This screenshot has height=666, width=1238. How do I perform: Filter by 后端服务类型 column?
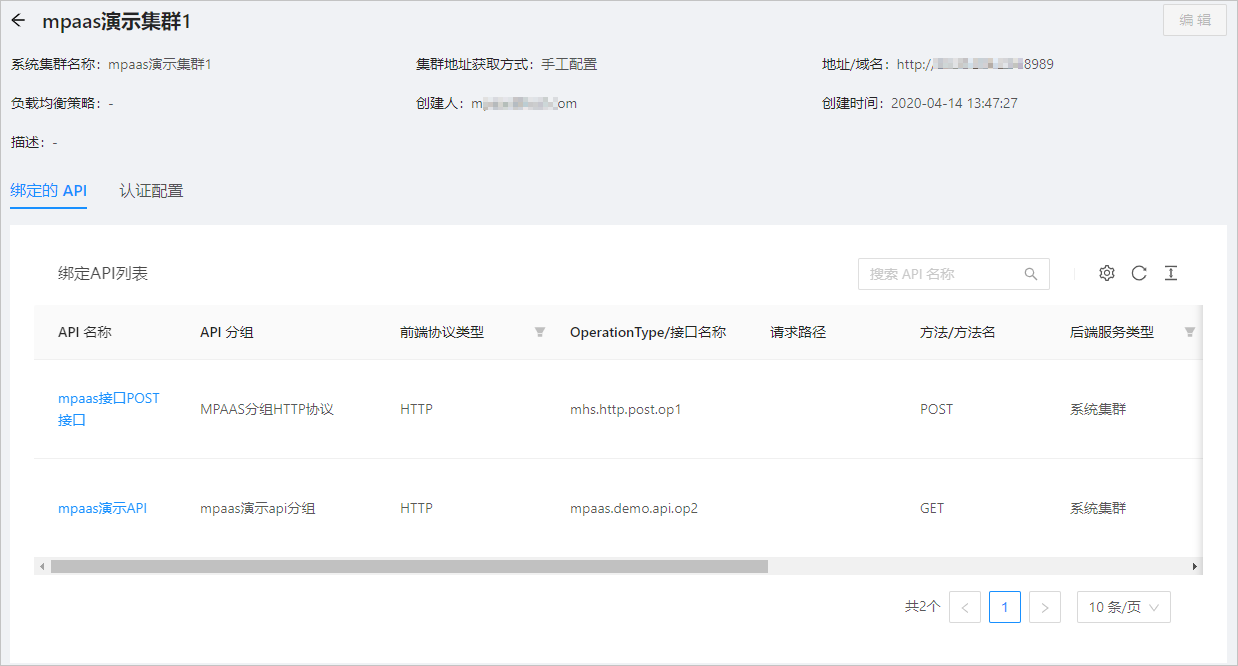click(x=1190, y=332)
